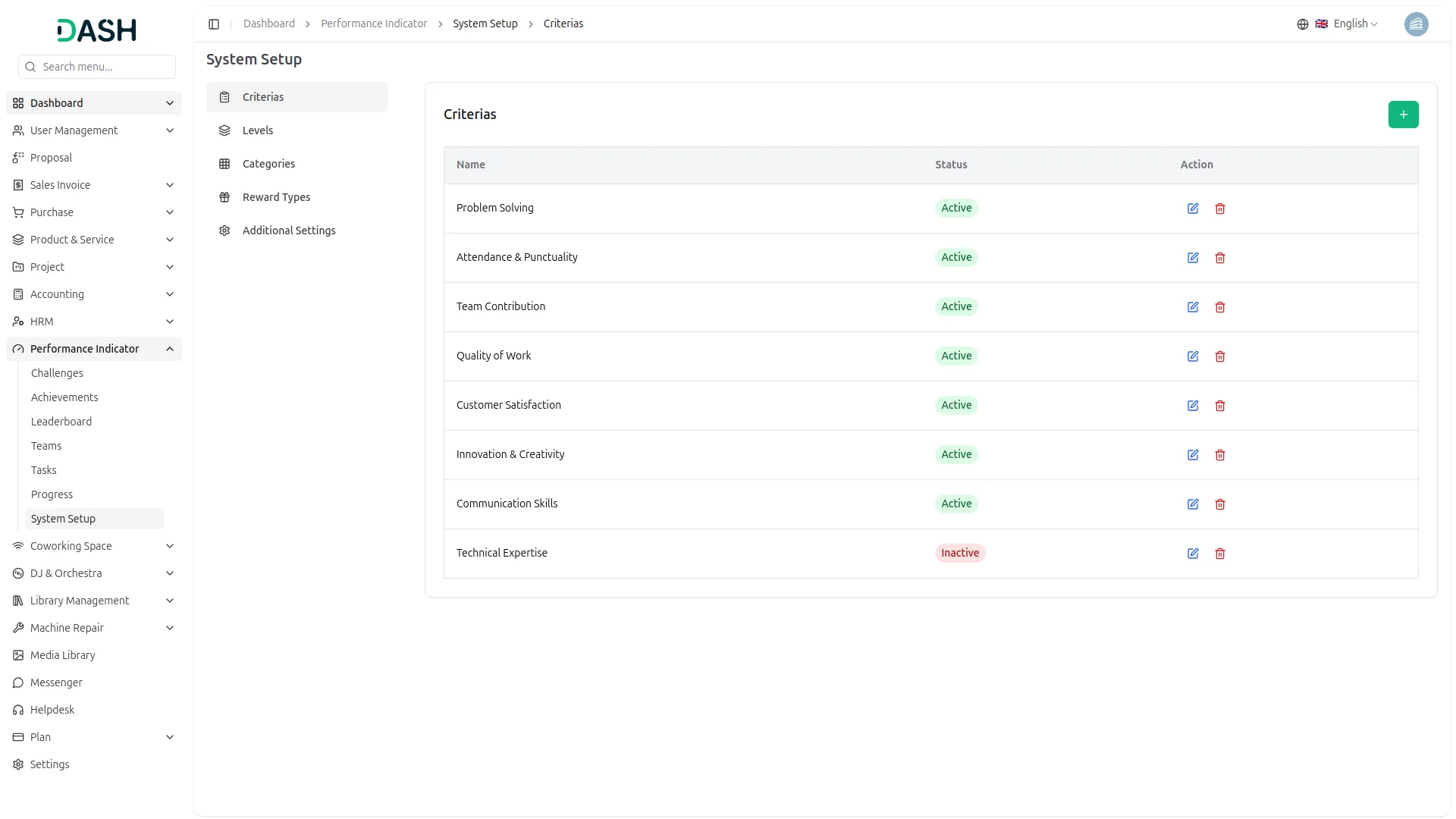Edit the Communication Skills criteria
The width and height of the screenshot is (1456, 819).
coord(1193,504)
